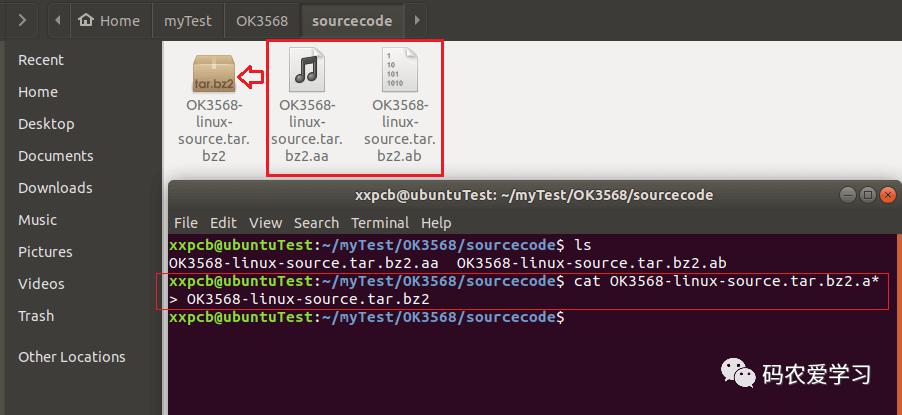
Task: Open the terminal Edit menu
Action: [x=223, y=223]
